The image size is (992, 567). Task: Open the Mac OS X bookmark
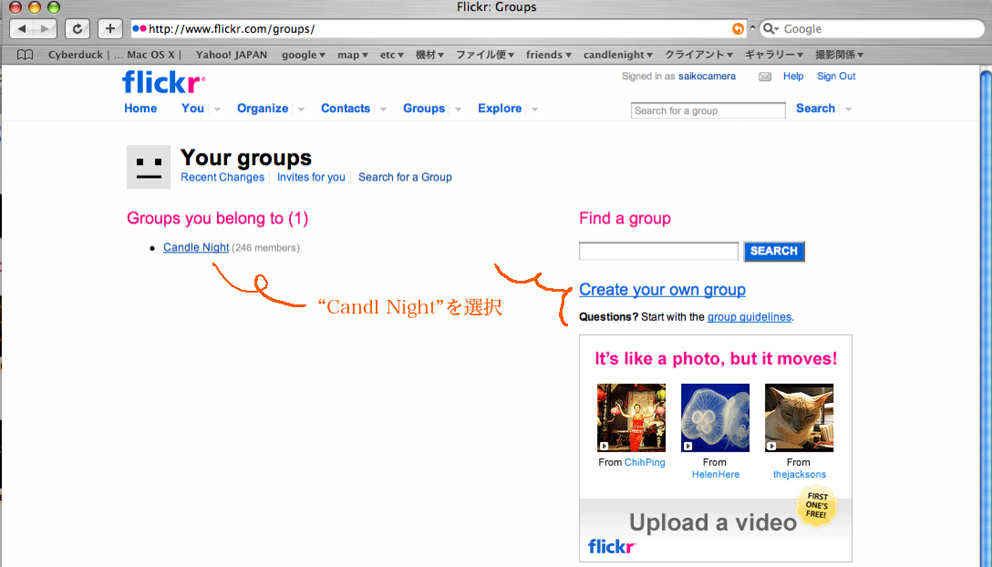click(x=150, y=55)
